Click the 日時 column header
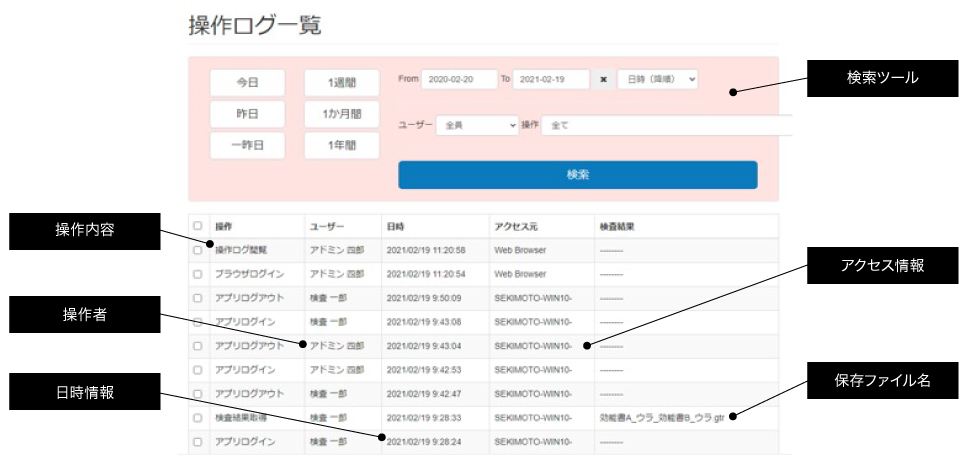Screen dimensions: 970x475 point(395,226)
